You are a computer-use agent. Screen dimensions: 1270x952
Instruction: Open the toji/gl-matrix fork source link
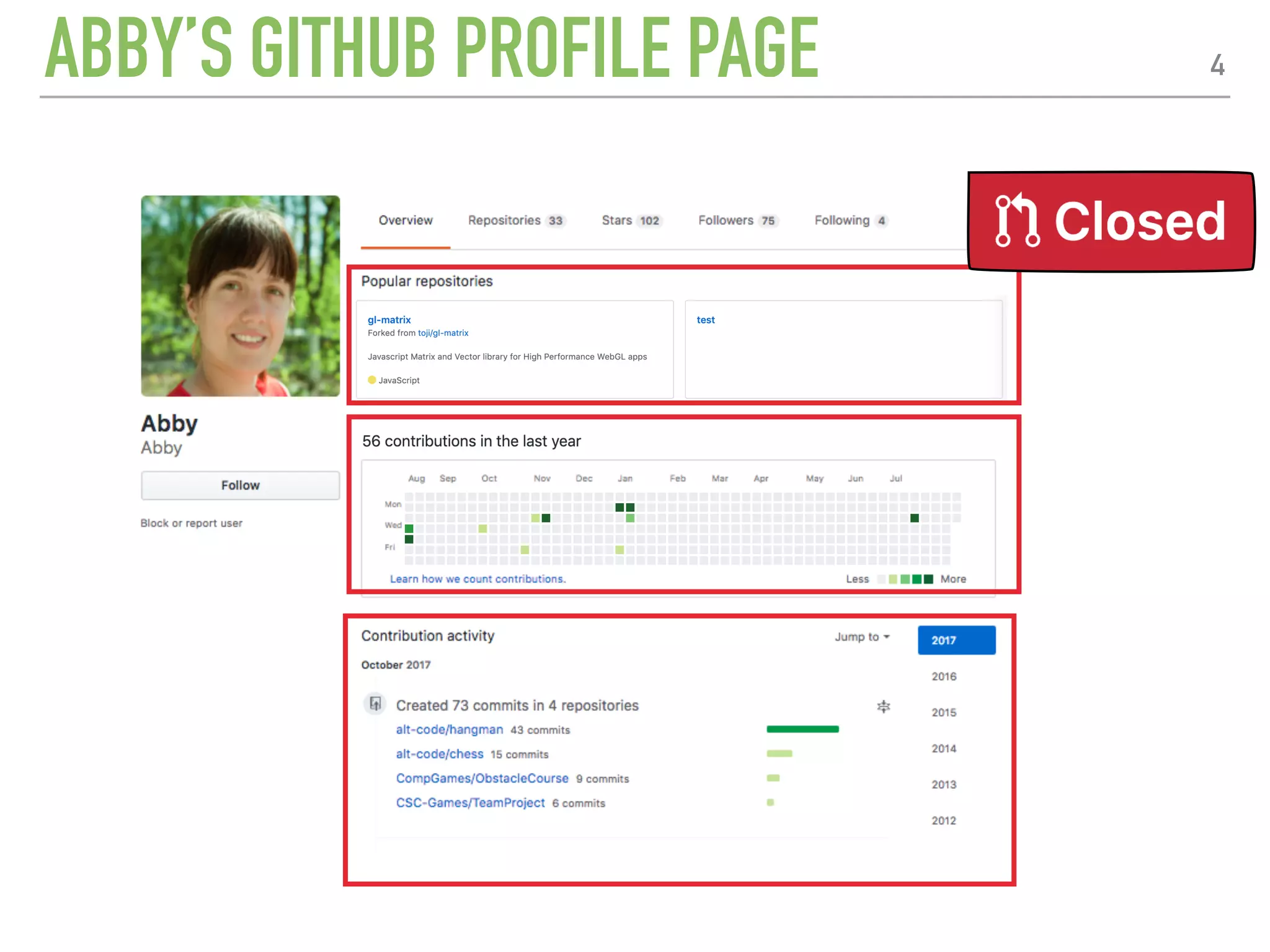[443, 333]
